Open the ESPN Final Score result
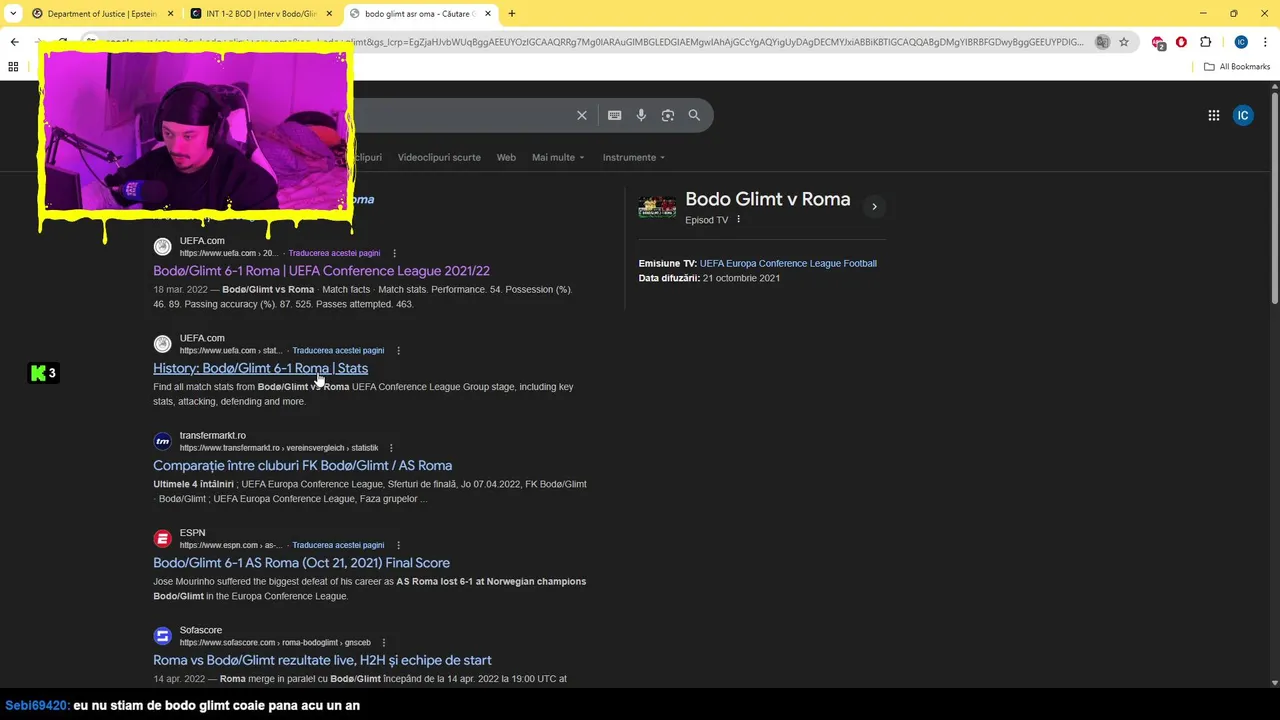 click(x=301, y=563)
